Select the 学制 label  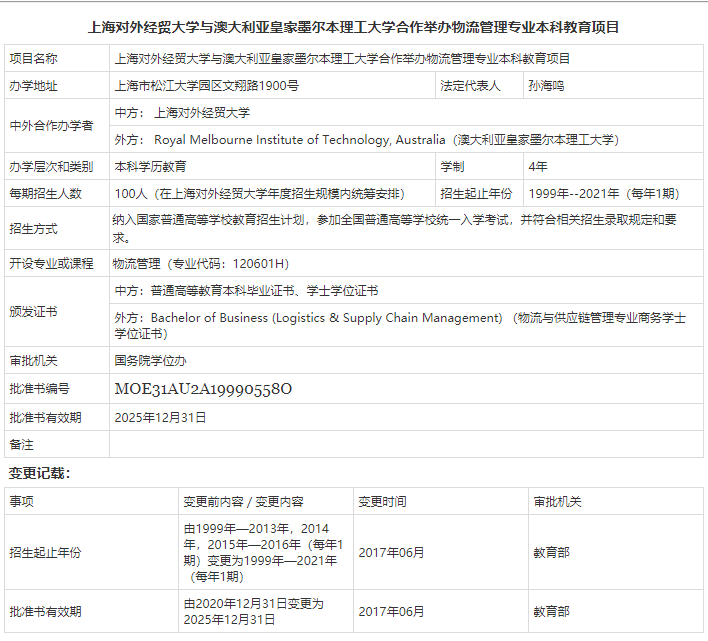(452, 167)
